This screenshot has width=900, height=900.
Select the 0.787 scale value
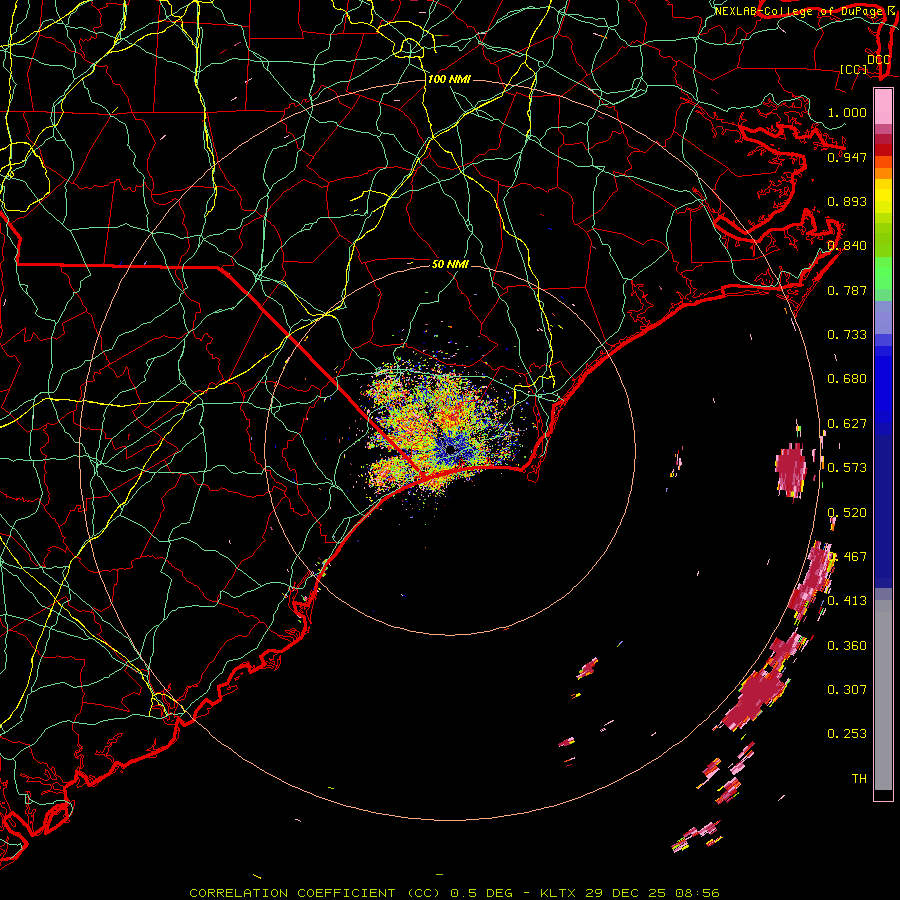847,290
